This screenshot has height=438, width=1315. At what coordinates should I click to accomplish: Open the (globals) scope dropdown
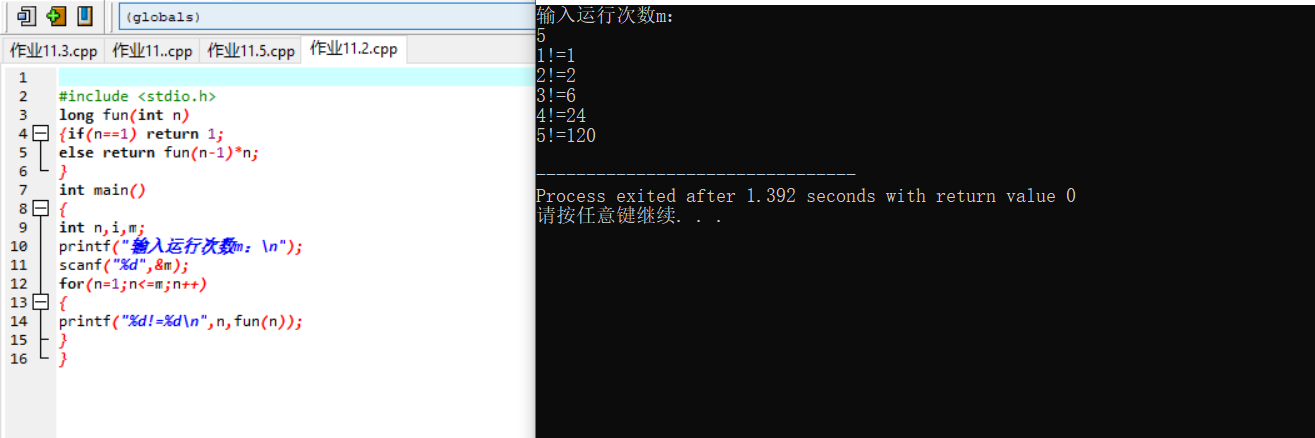pyautogui.click(x=326, y=17)
